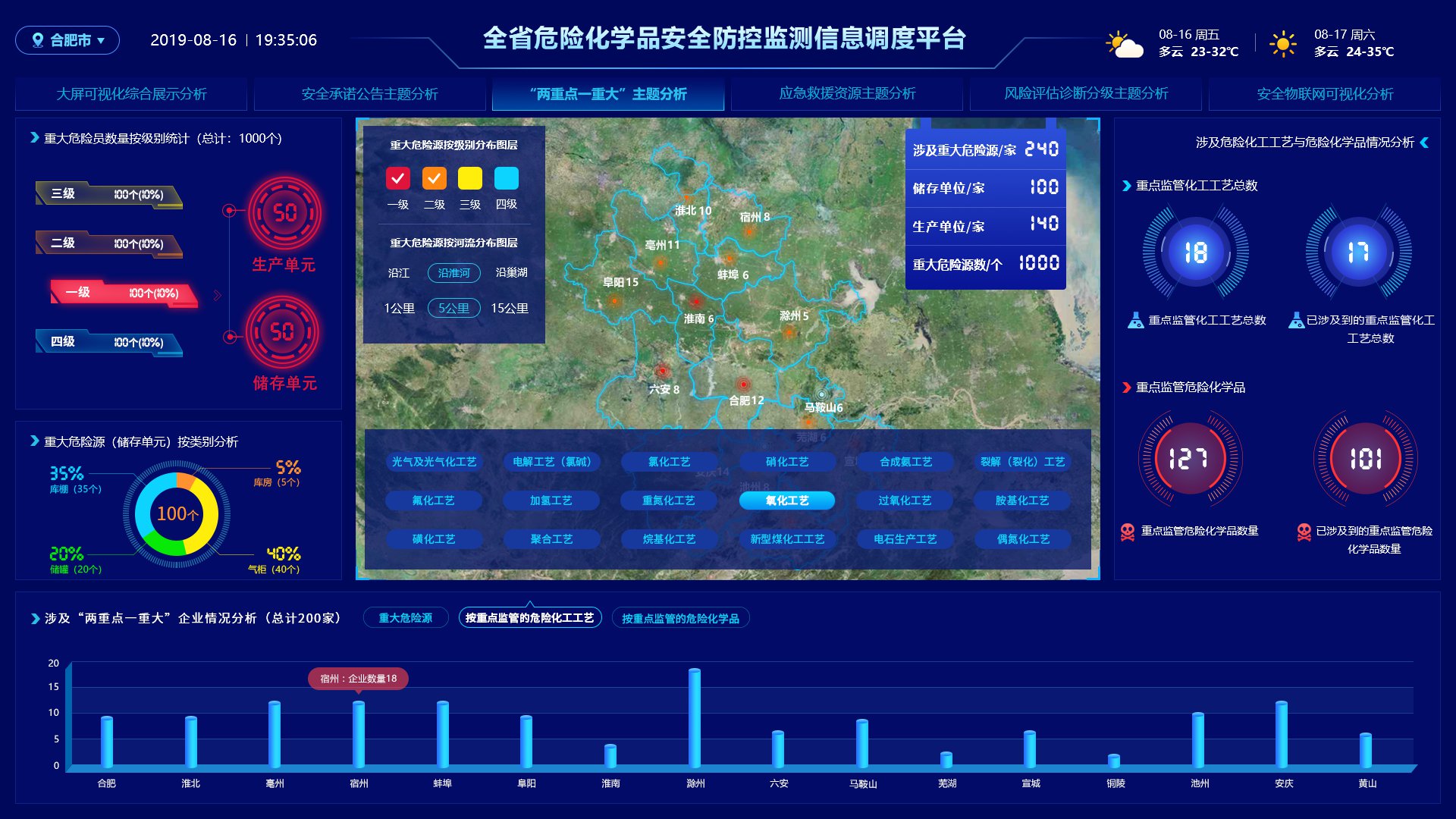
Task: Click skull icon beside 已涉及到的重点监管危险化学品数量
Action: coord(1304,532)
